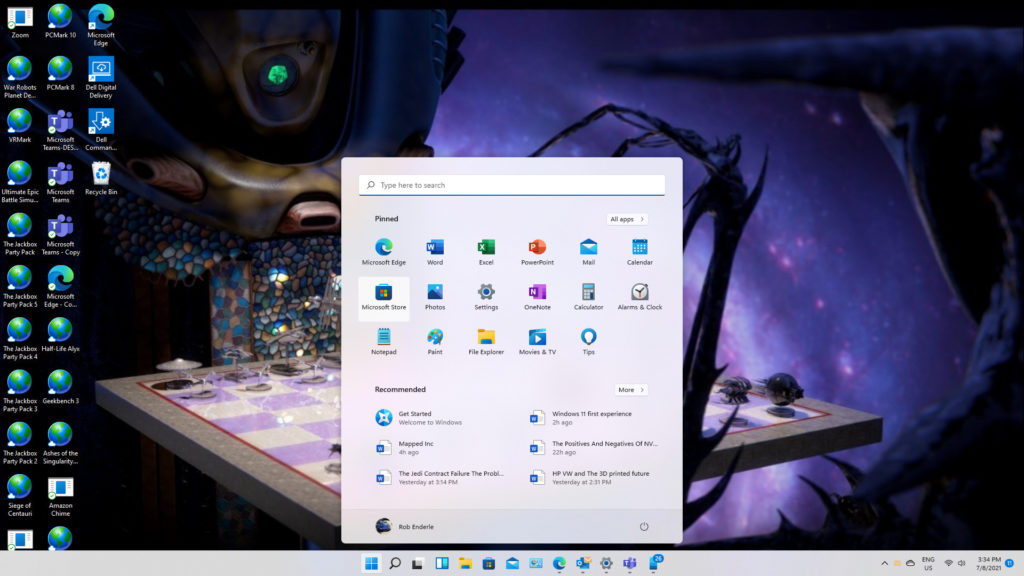Click the power button in Start menu
The image size is (1024, 576).
point(643,526)
